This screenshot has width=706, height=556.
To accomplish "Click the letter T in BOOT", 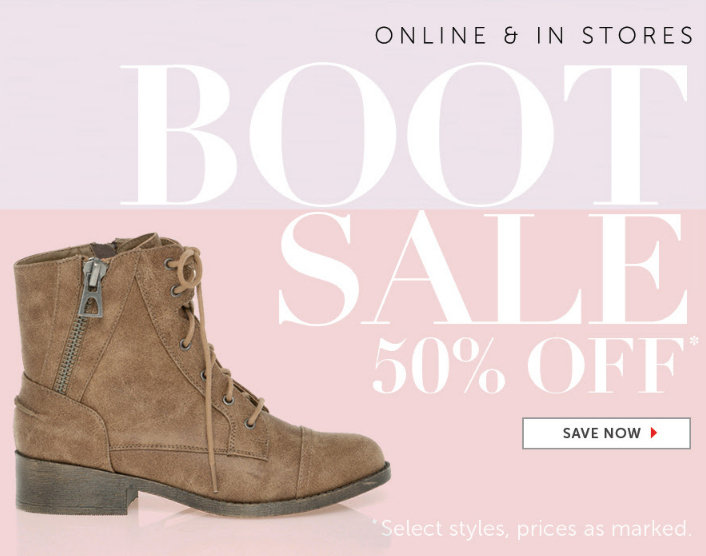I will click(x=626, y=134).
